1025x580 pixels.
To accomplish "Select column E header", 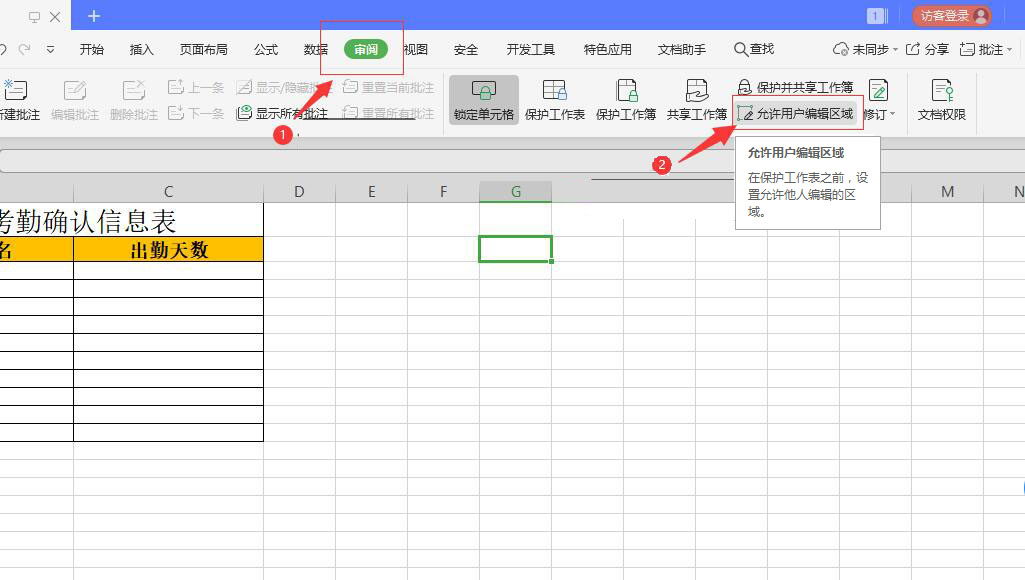I will click(x=371, y=192).
